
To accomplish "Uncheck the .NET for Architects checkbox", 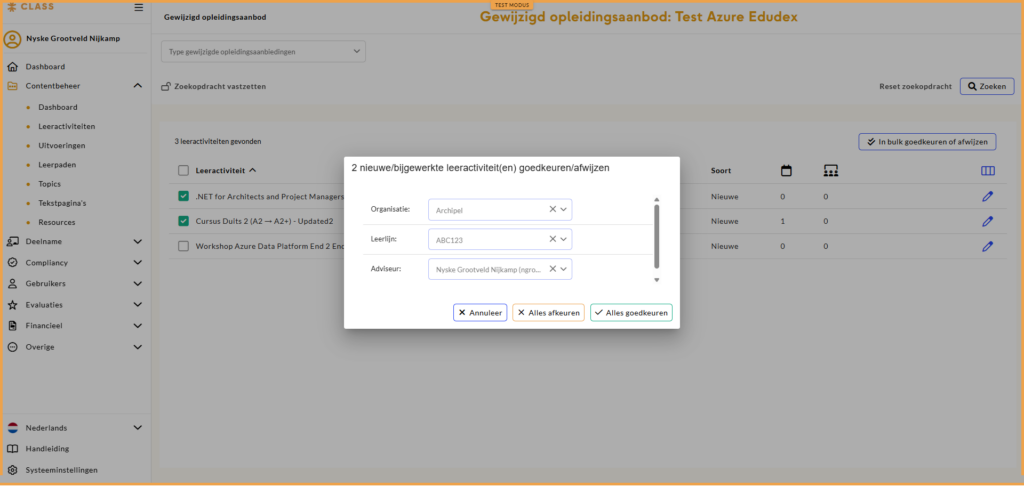I will [x=183, y=196].
